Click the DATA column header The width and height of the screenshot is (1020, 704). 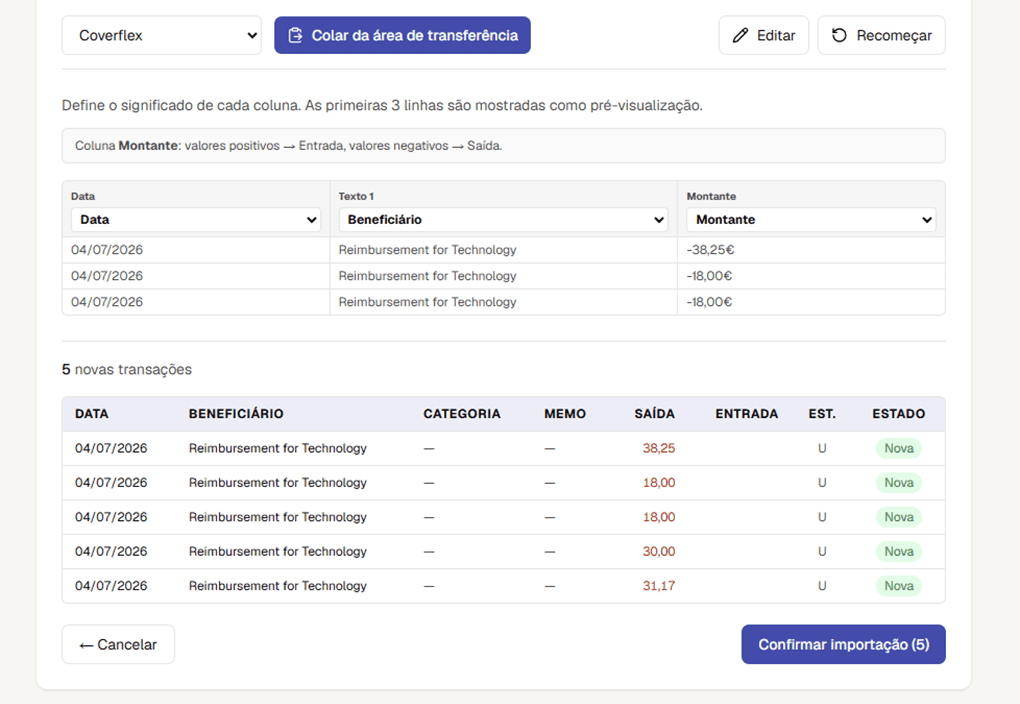[x=92, y=414]
